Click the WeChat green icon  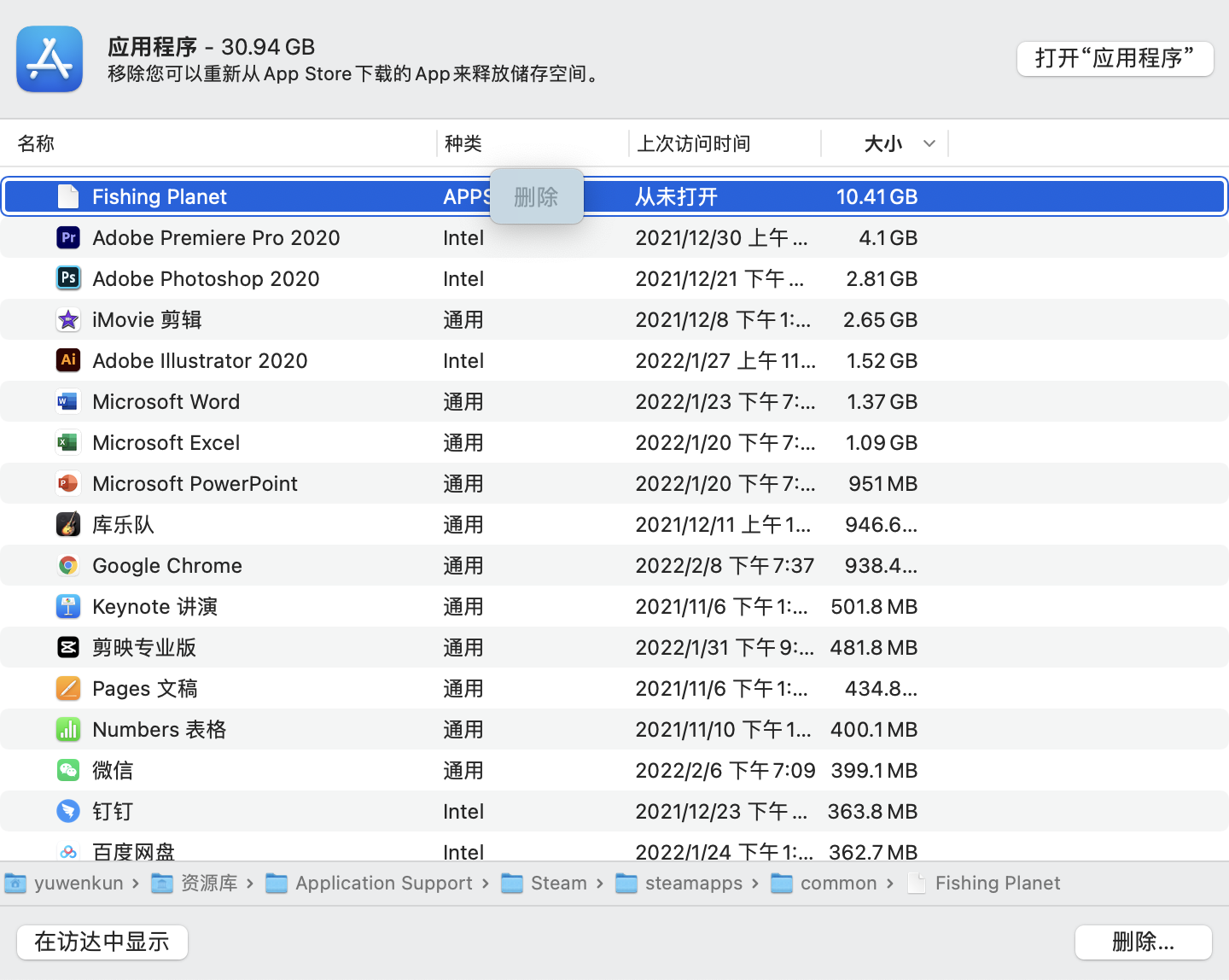(68, 770)
